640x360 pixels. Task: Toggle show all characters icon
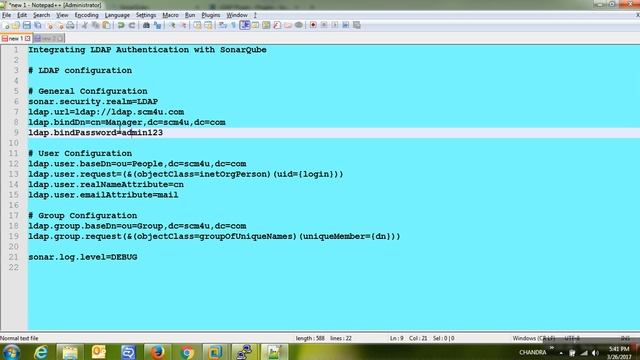pyautogui.click(x=233, y=25)
